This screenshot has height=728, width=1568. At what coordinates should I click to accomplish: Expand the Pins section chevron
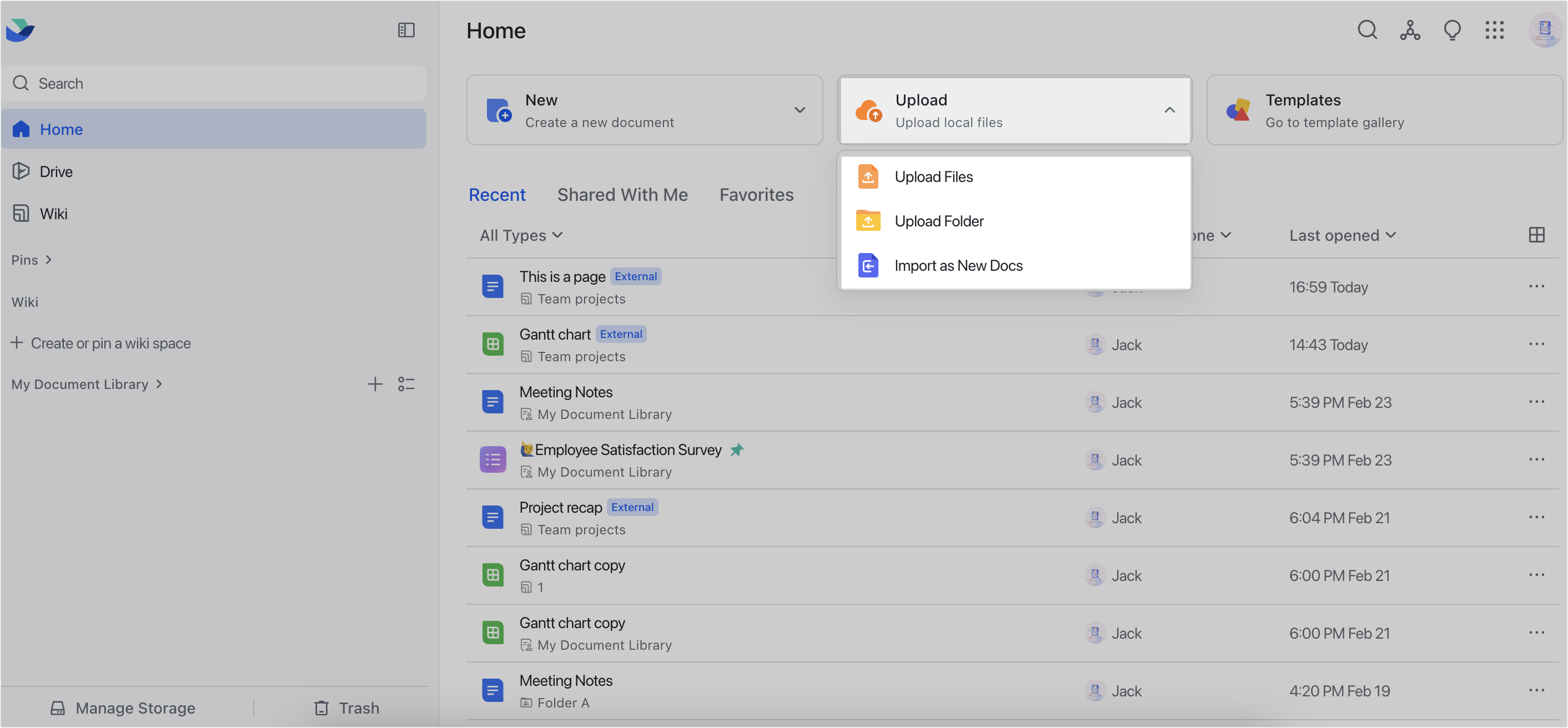[48, 260]
